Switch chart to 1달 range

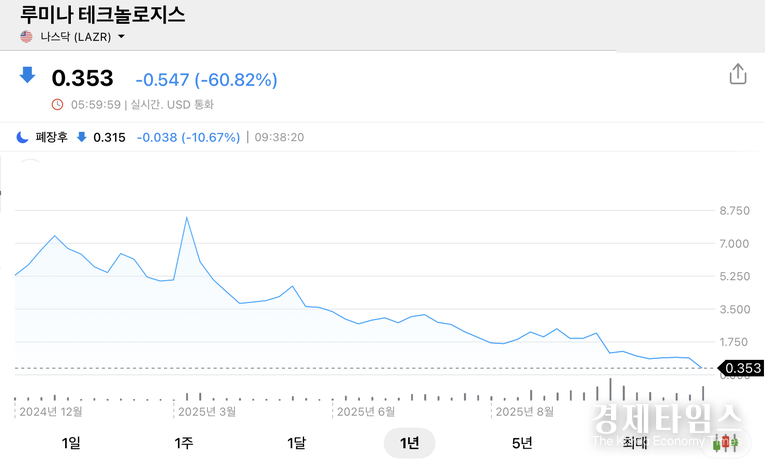pyautogui.click(x=296, y=443)
